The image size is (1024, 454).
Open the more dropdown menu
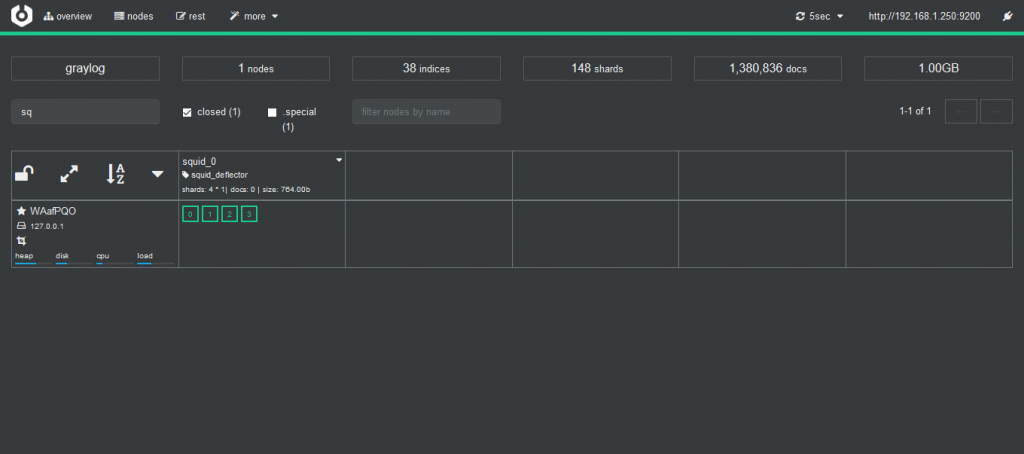click(x=254, y=16)
